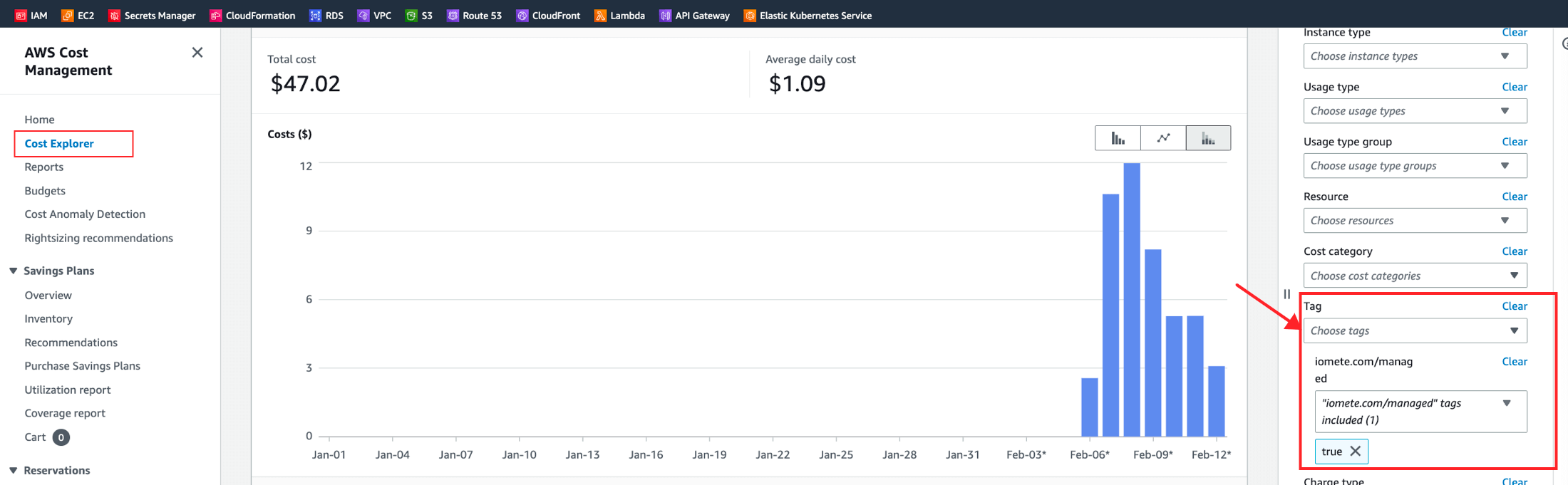Open the Savings Plans Cart
This screenshot has width=1568, height=485.
click(35, 437)
